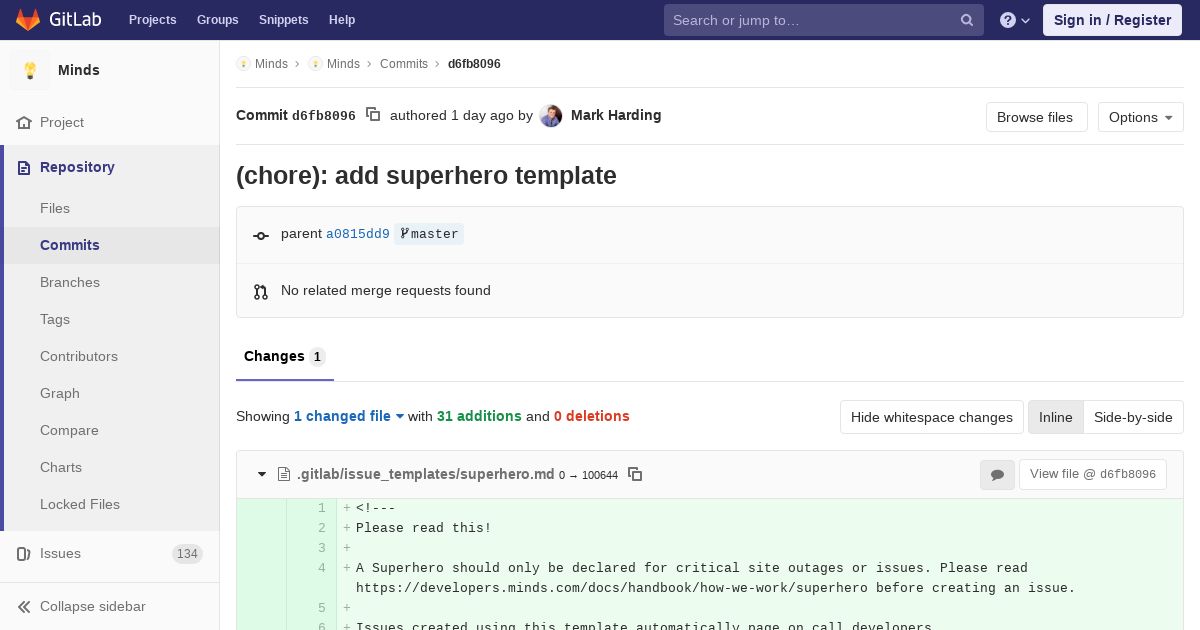Screen dimensions: 1200x630
Task: Open Branches in the sidebar
Action: click(70, 282)
